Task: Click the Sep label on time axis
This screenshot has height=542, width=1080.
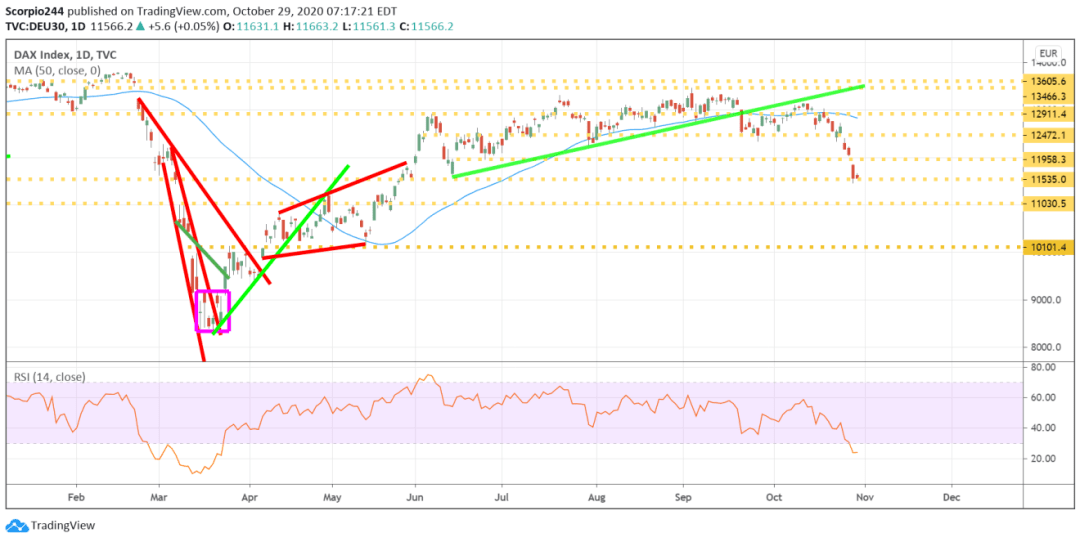Action: (684, 495)
